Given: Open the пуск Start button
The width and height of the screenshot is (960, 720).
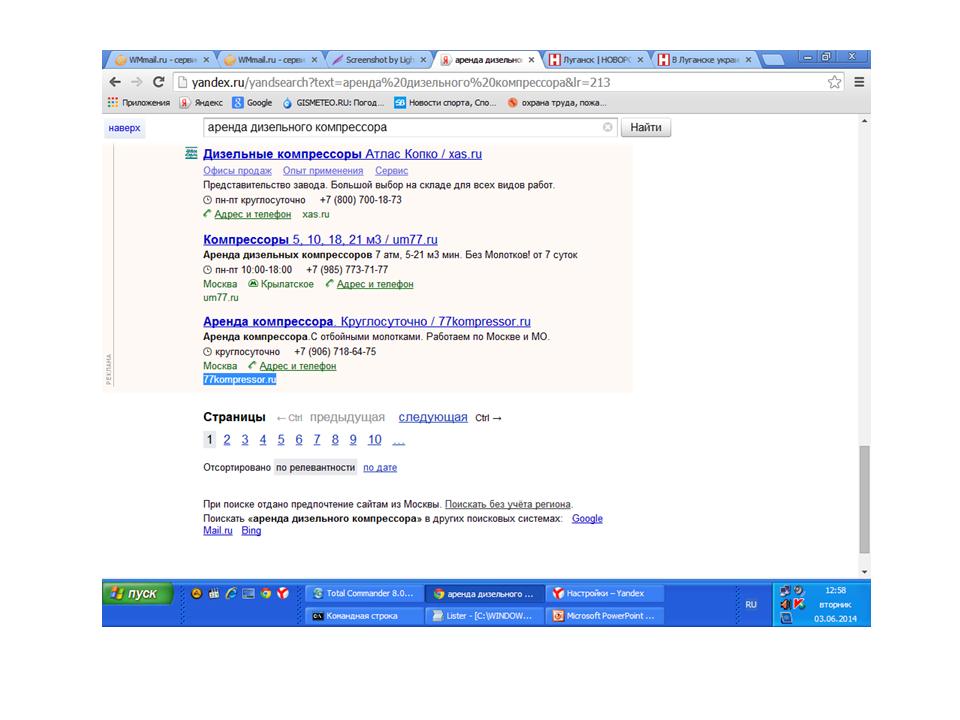Looking at the screenshot, I should [x=138, y=593].
